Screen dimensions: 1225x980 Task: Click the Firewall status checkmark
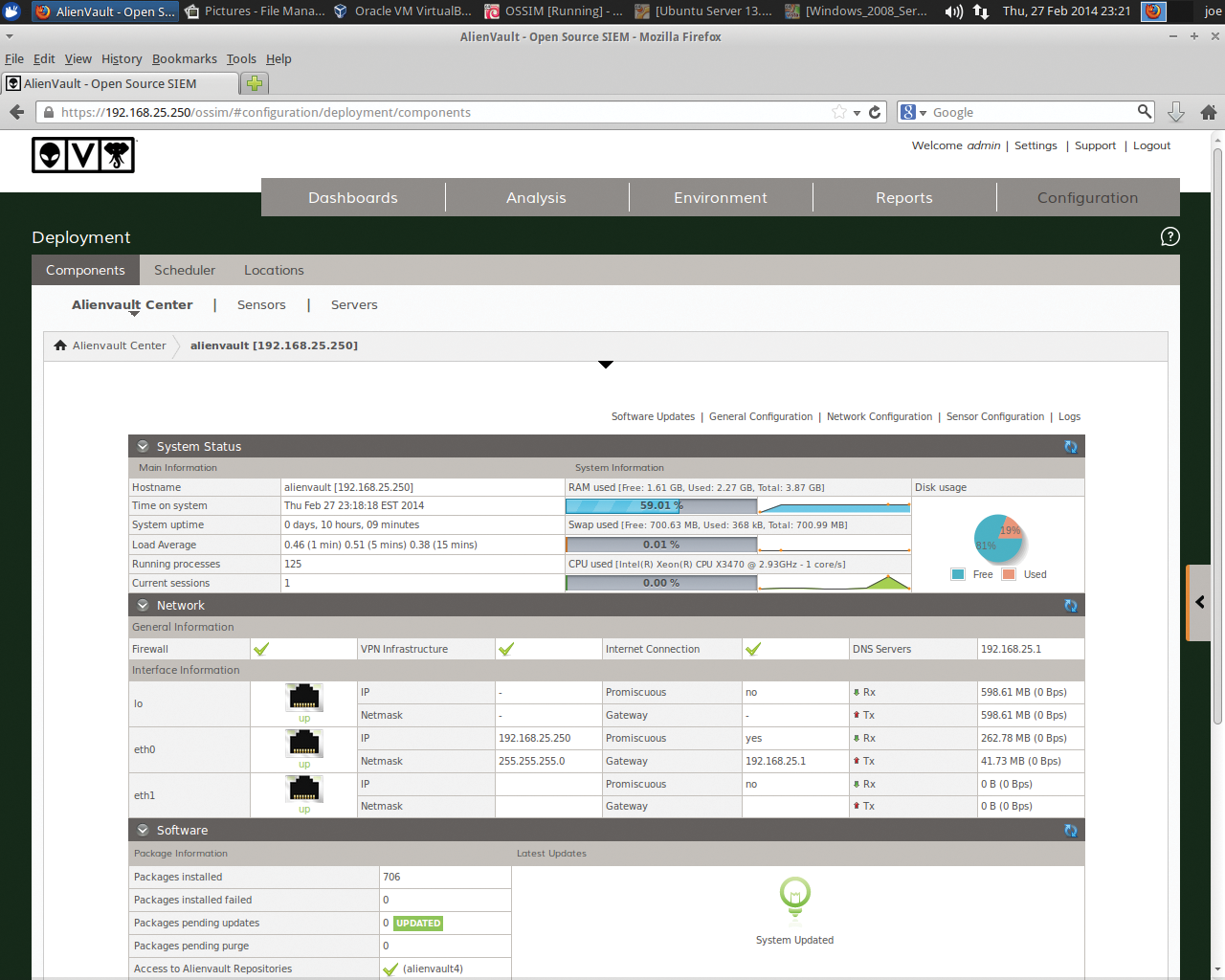point(261,649)
